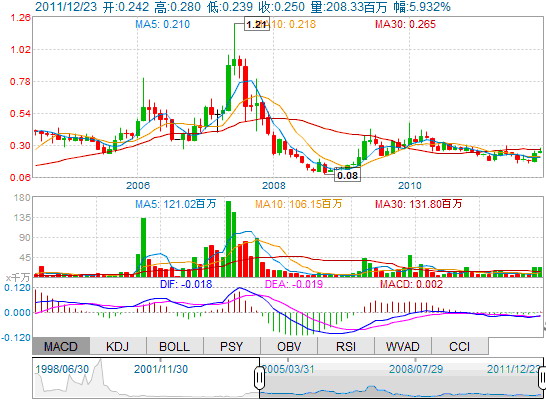546x406 pixels.
Task: Click the 1998/06/30 timeline date marker
Action: tap(62, 369)
